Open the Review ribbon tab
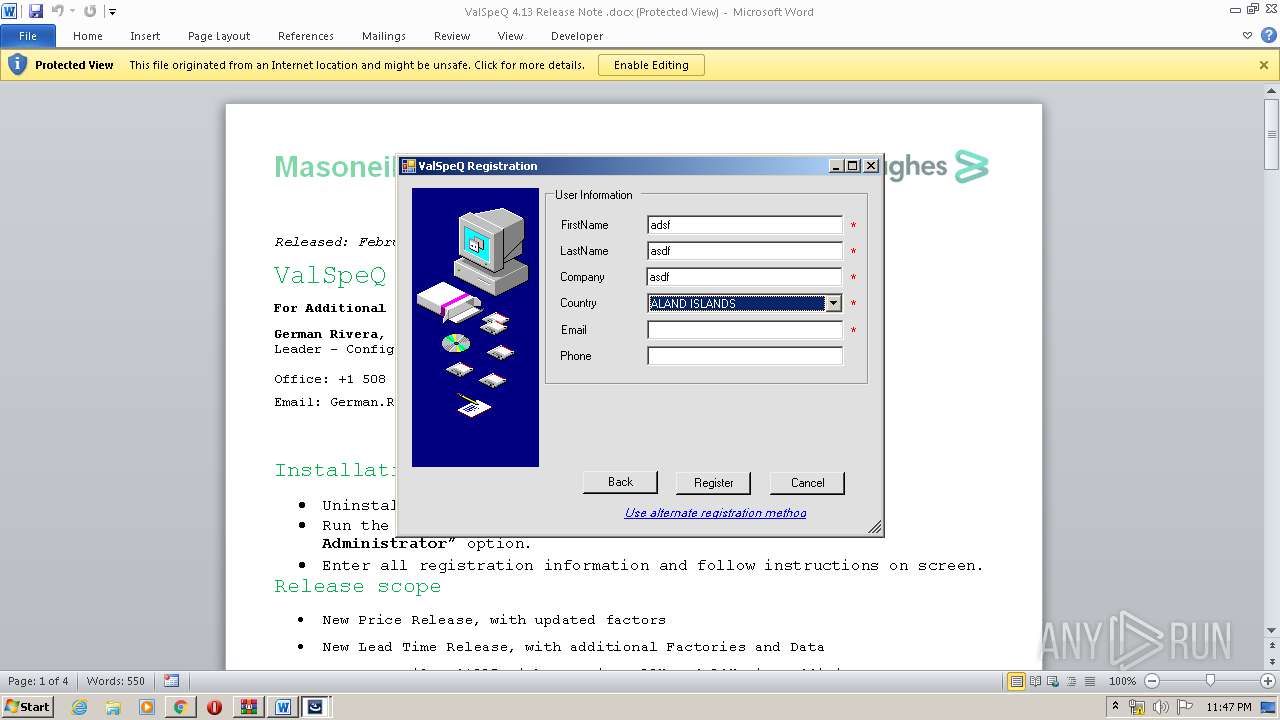The width and height of the screenshot is (1280, 720). coord(452,36)
